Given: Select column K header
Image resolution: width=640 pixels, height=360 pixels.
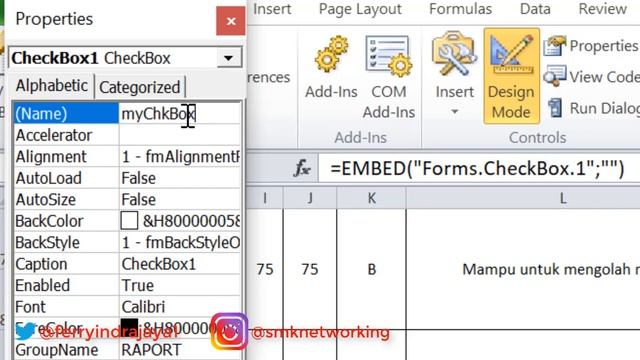Looking at the screenshot, I should pyautogui.click(x=371, y=198).
